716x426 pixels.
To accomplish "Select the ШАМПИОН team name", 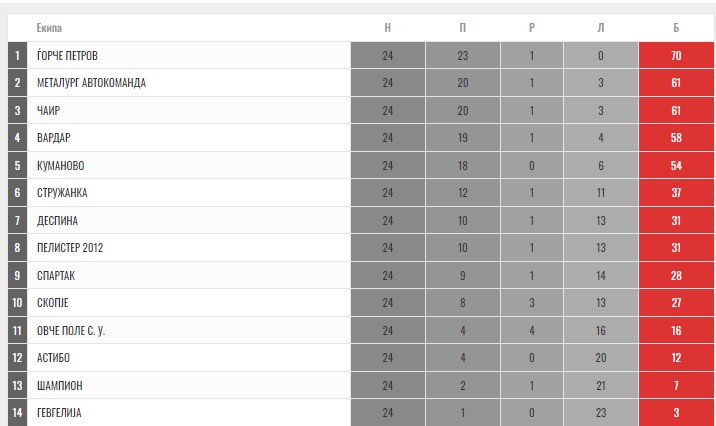I will click(60, 385).
